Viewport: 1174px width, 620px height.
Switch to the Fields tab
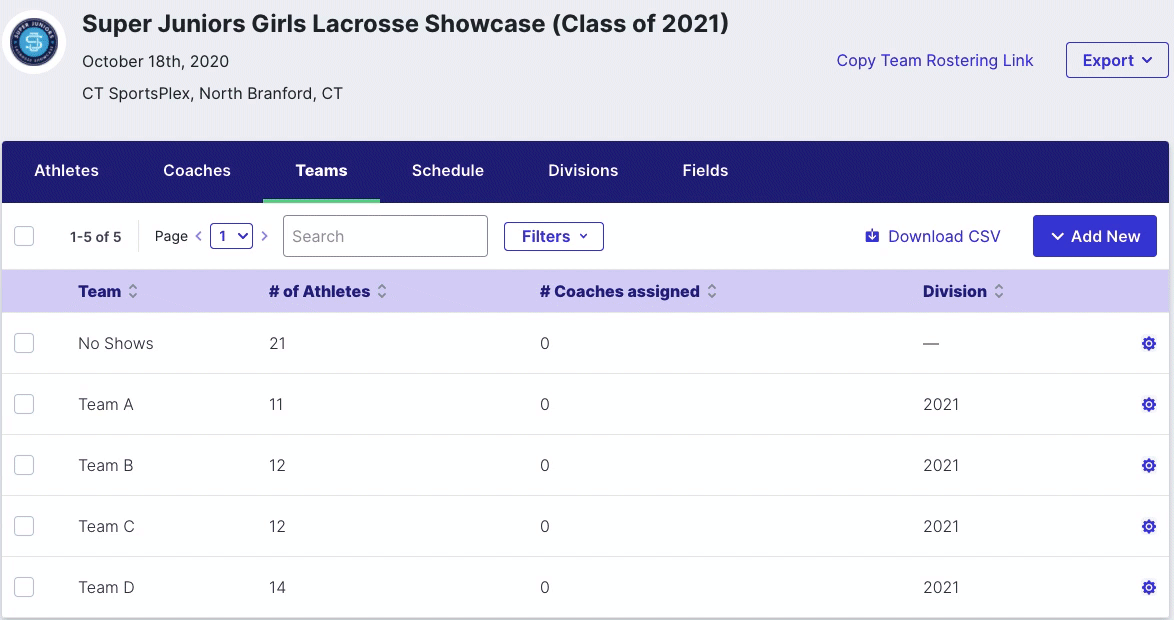[x=705, y=171]
